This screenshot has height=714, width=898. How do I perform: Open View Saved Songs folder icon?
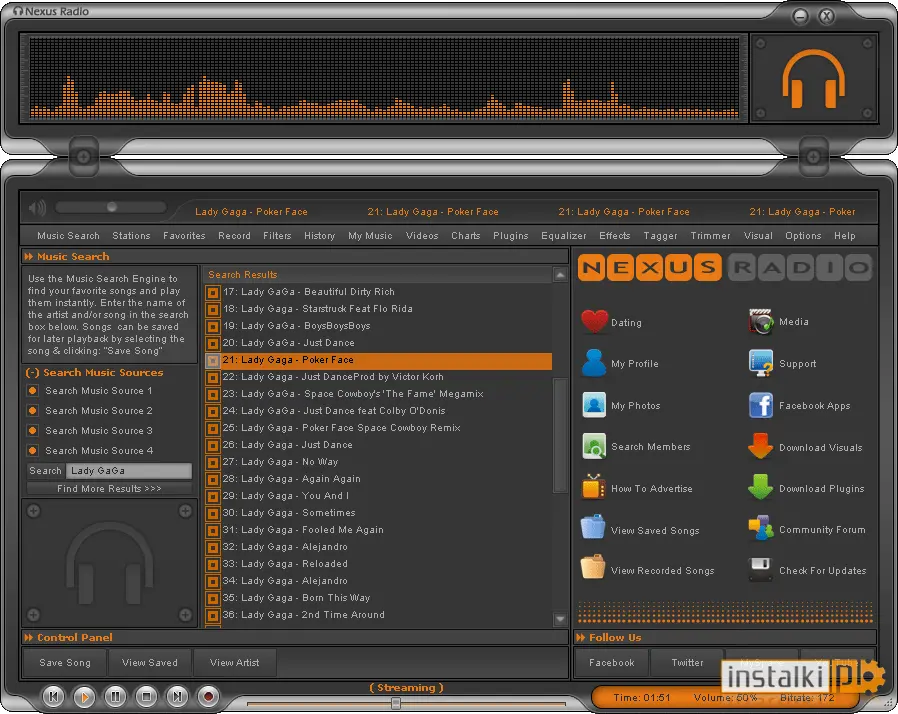pyautogui.click(x=593, y=527)
